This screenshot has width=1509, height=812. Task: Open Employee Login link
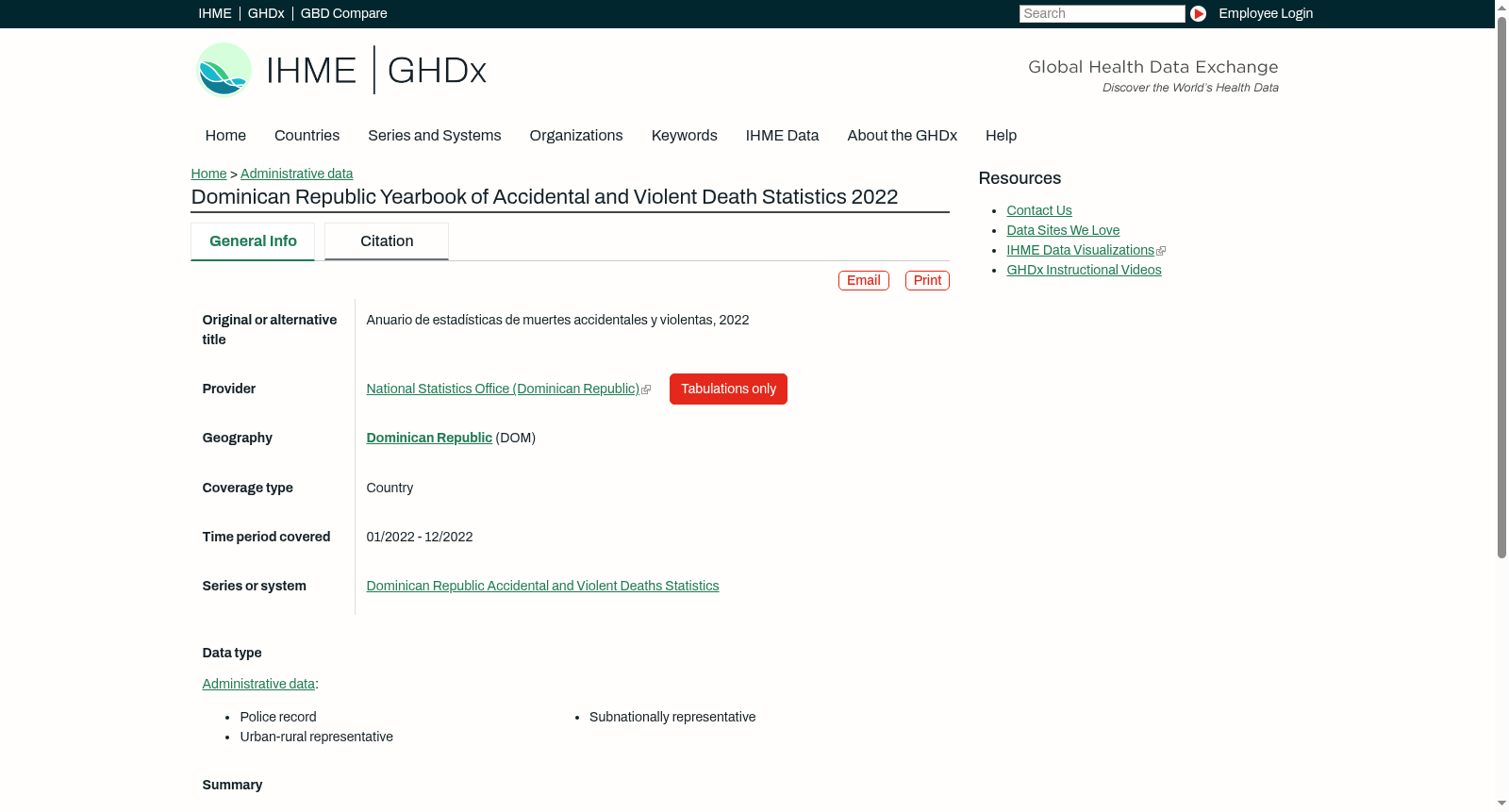pos(1266,13)
